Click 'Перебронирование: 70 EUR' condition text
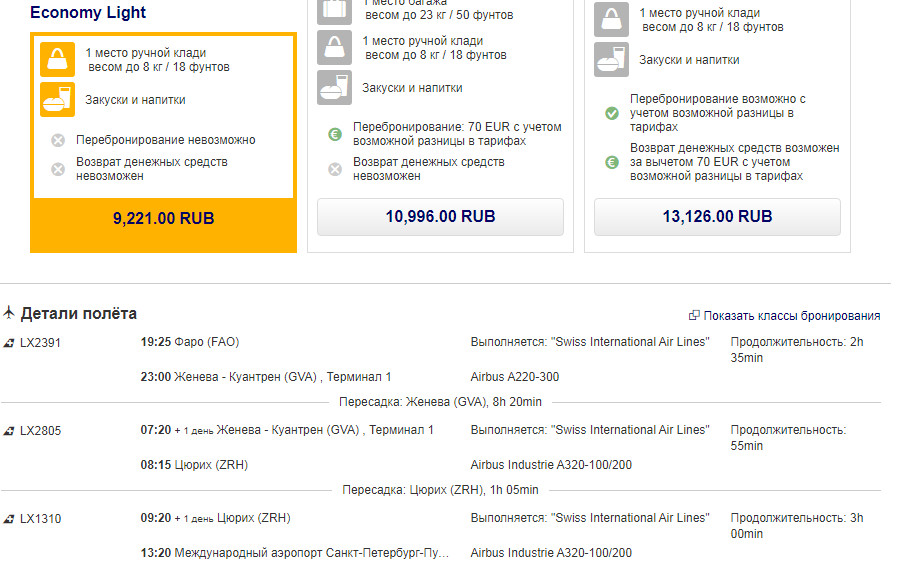897x564 pixels. click(x=457, y=134)
